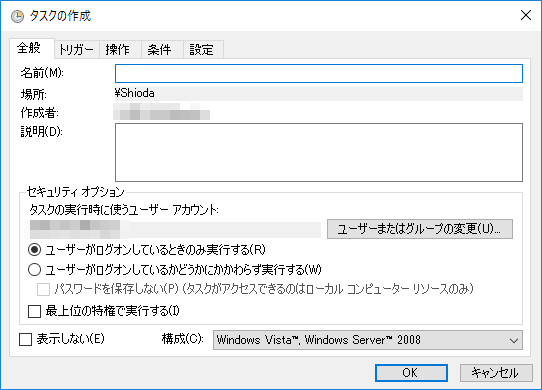Switch to the トリガー tab
The width and height of the screenshot is (542, 390).
point(76,49)
